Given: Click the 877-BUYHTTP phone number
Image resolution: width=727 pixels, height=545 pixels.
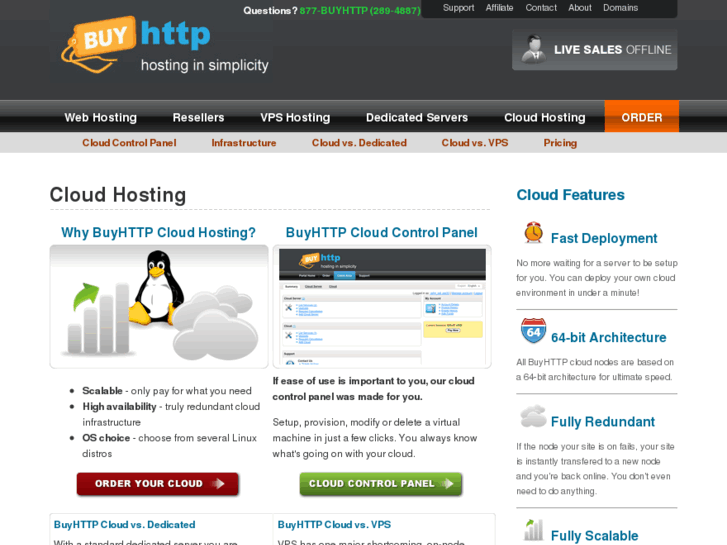Looking at the screenshot, I should [360, 11].
